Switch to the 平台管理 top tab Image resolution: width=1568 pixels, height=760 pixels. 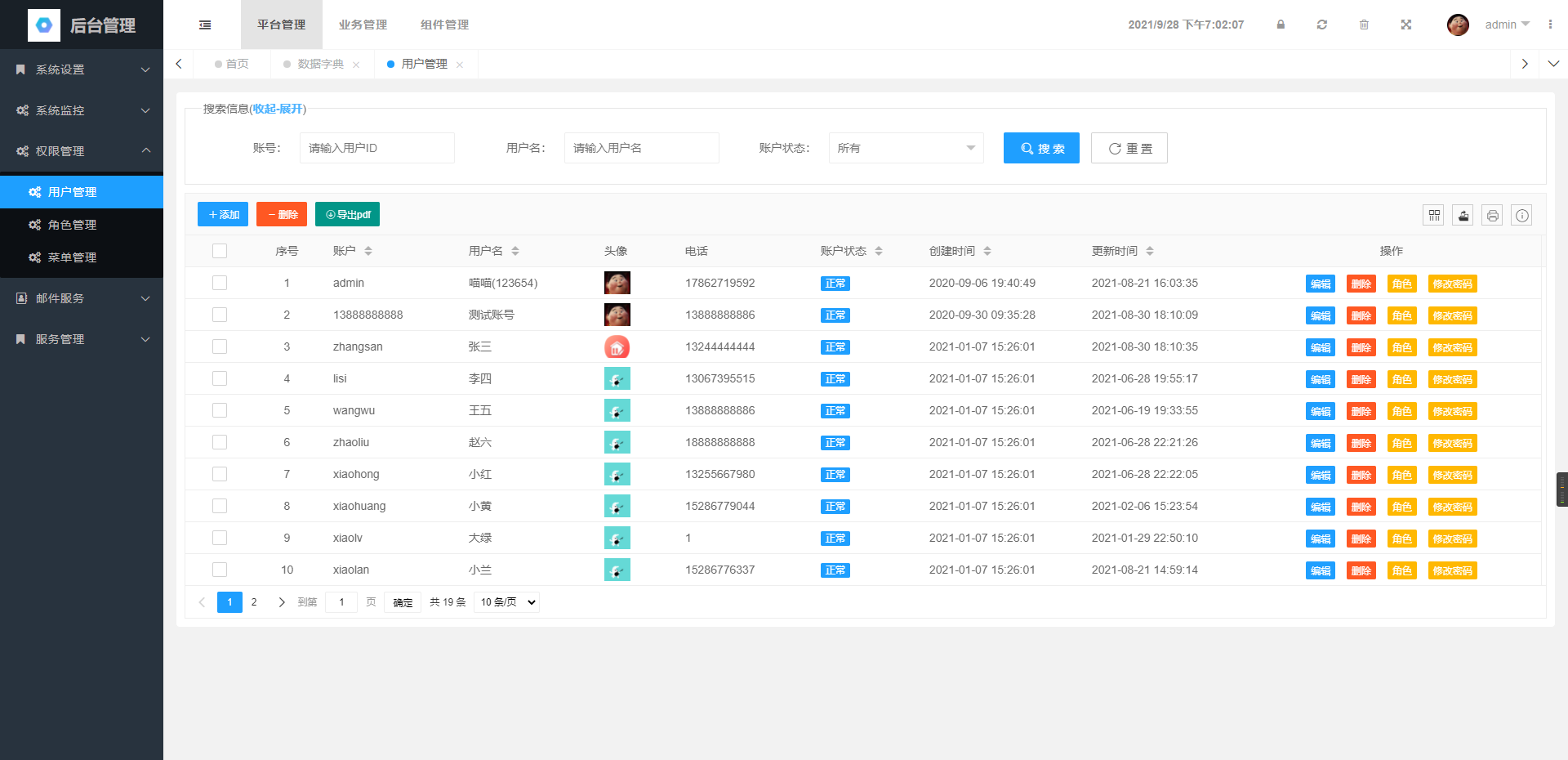[282, 25]
